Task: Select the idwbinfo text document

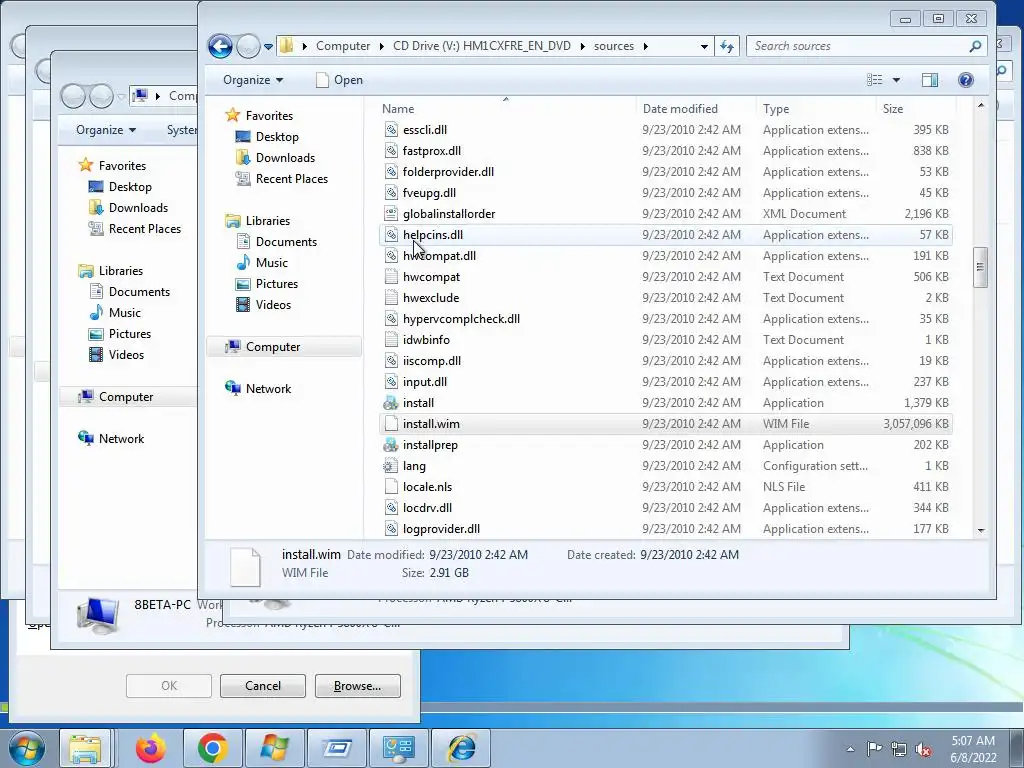Action: pos(426,340)
